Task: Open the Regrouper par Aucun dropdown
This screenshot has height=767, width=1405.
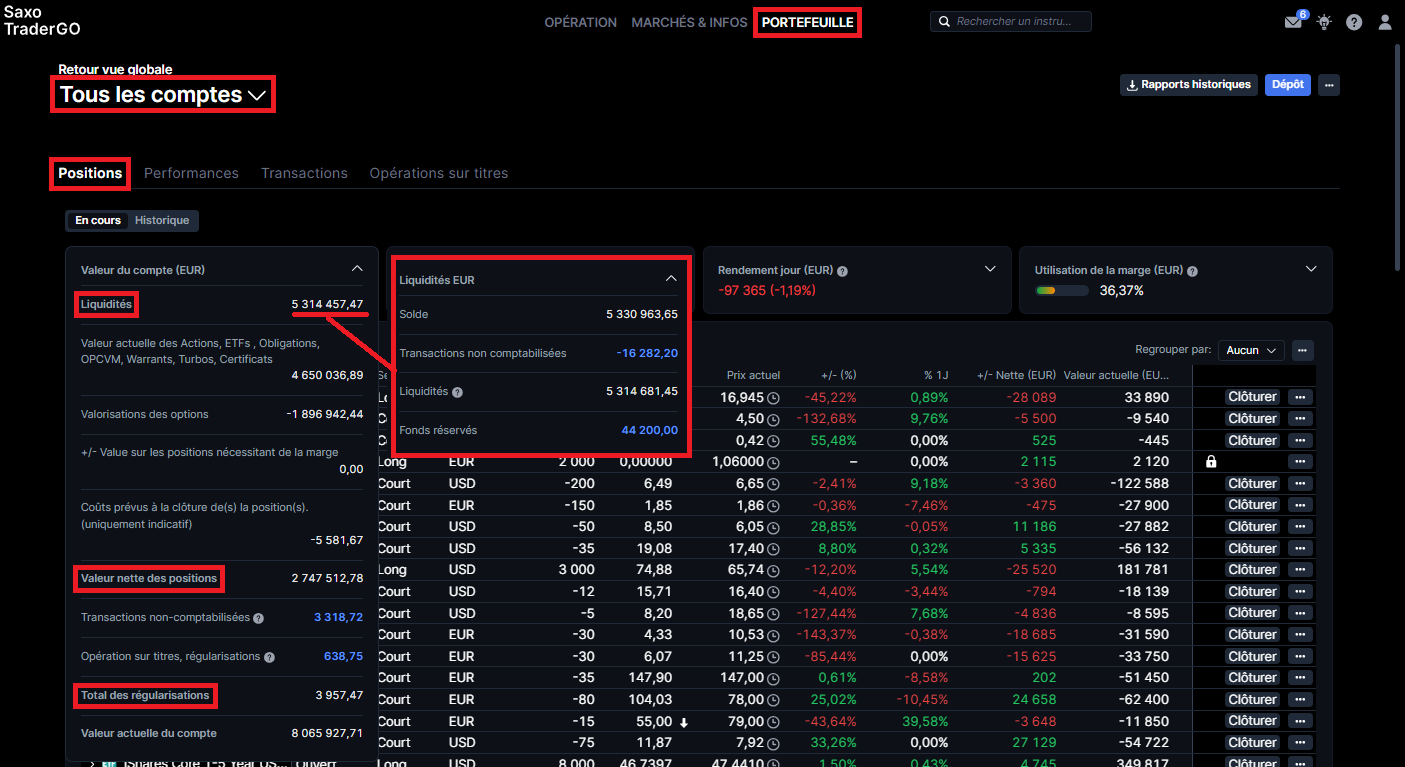Action: pyautogui.click(x=1251, y=350)
